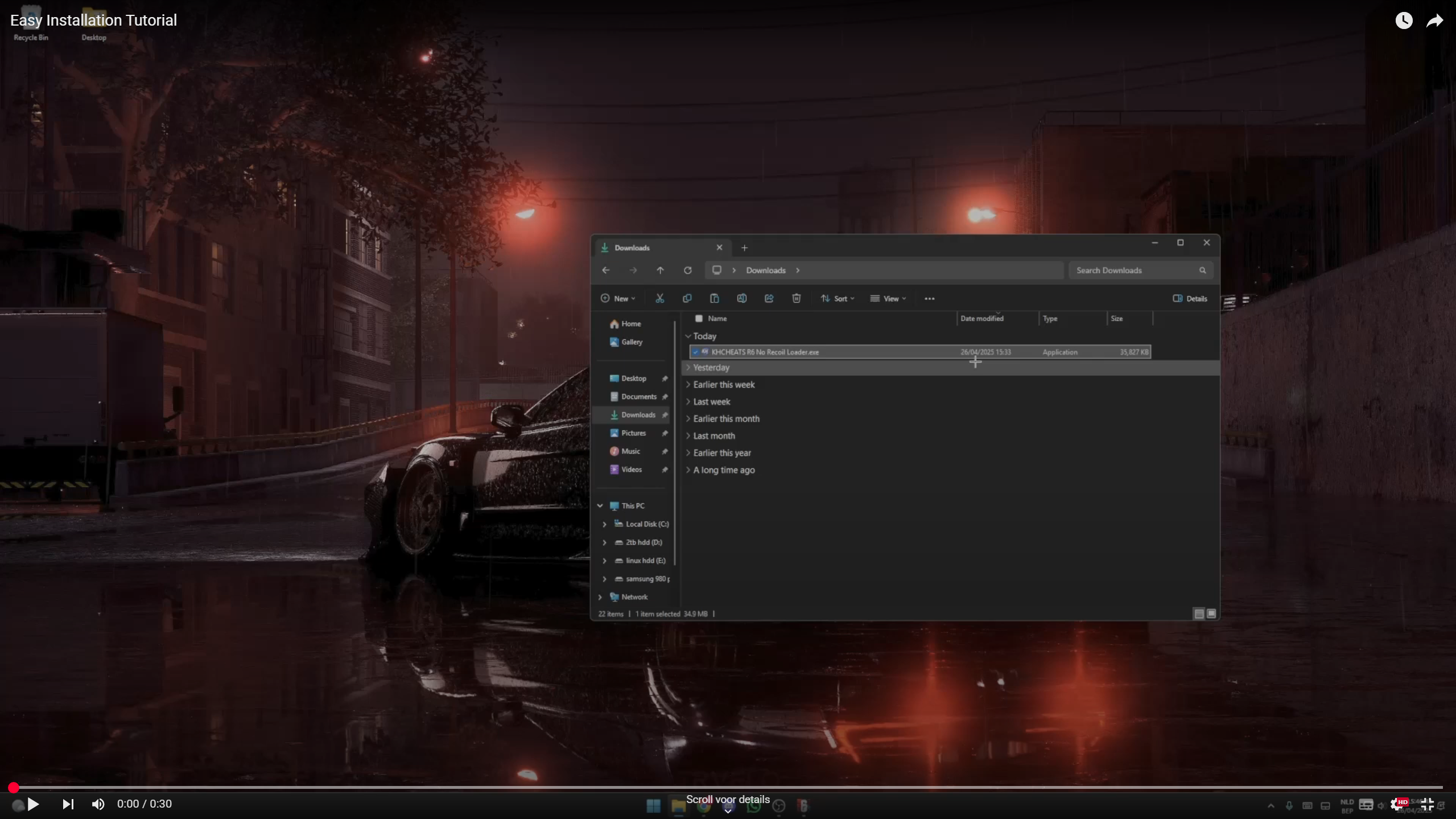This screenshot has width=1456, height=819.
Task: Expand the Last month group
Action: click(x=688, y=436)
